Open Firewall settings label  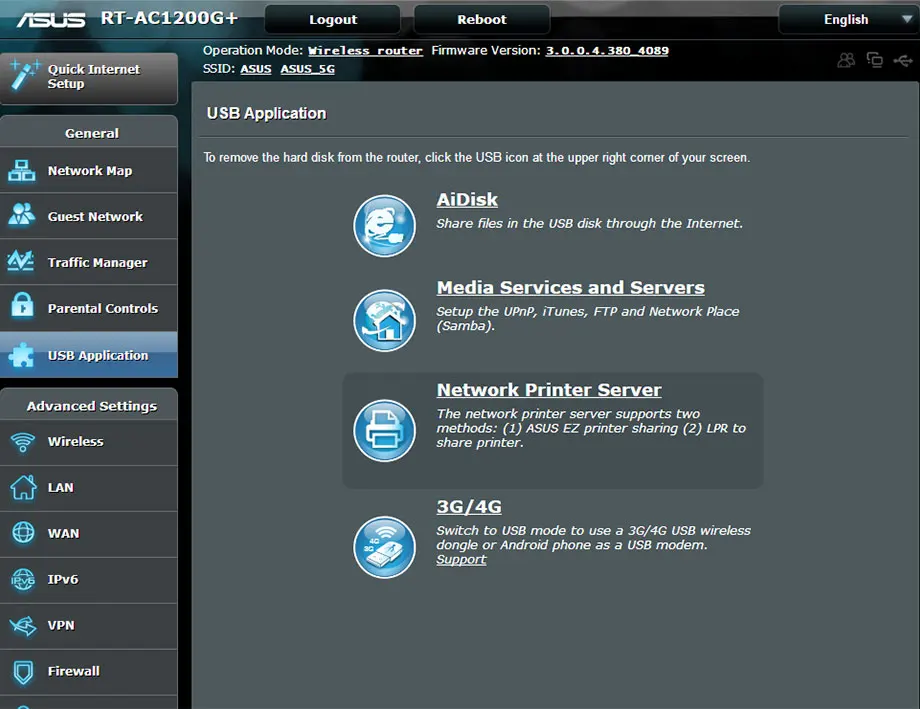click(73, 671)
